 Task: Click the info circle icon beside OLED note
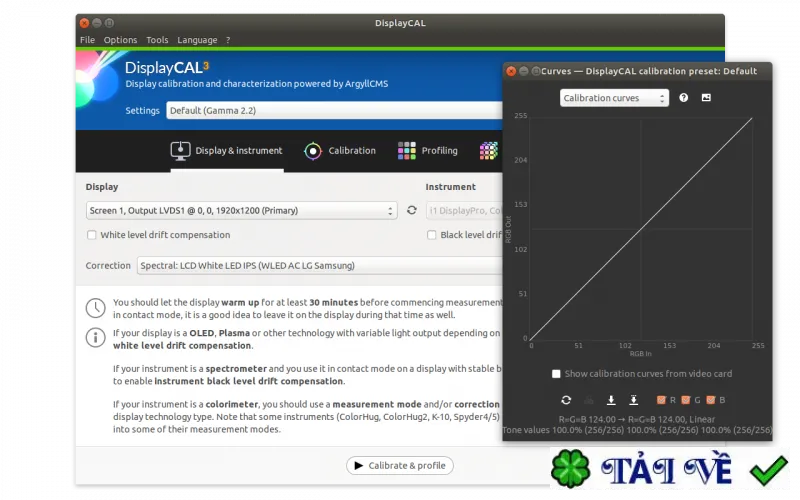[95, 338]
